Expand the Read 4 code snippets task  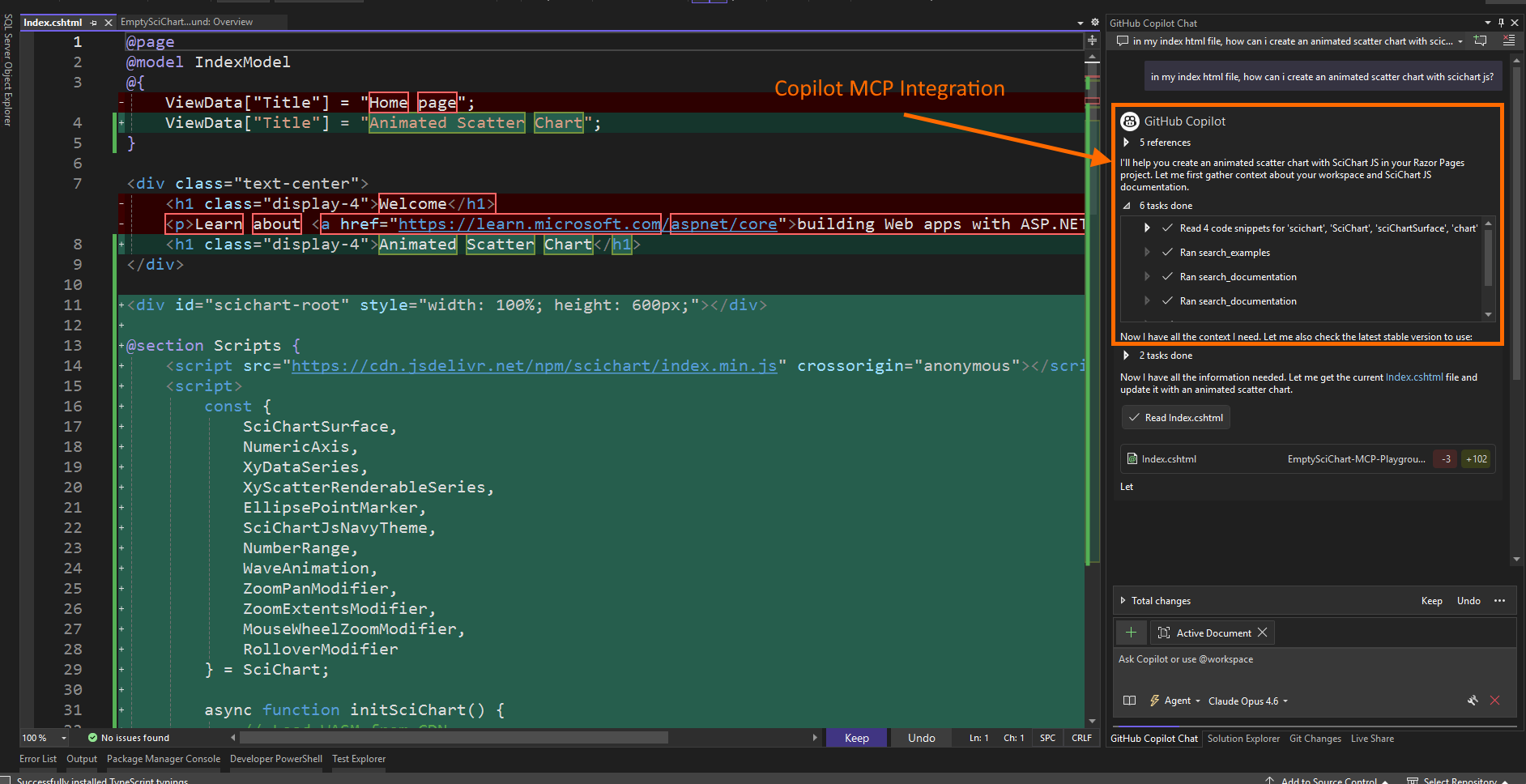click(1147, 228)
